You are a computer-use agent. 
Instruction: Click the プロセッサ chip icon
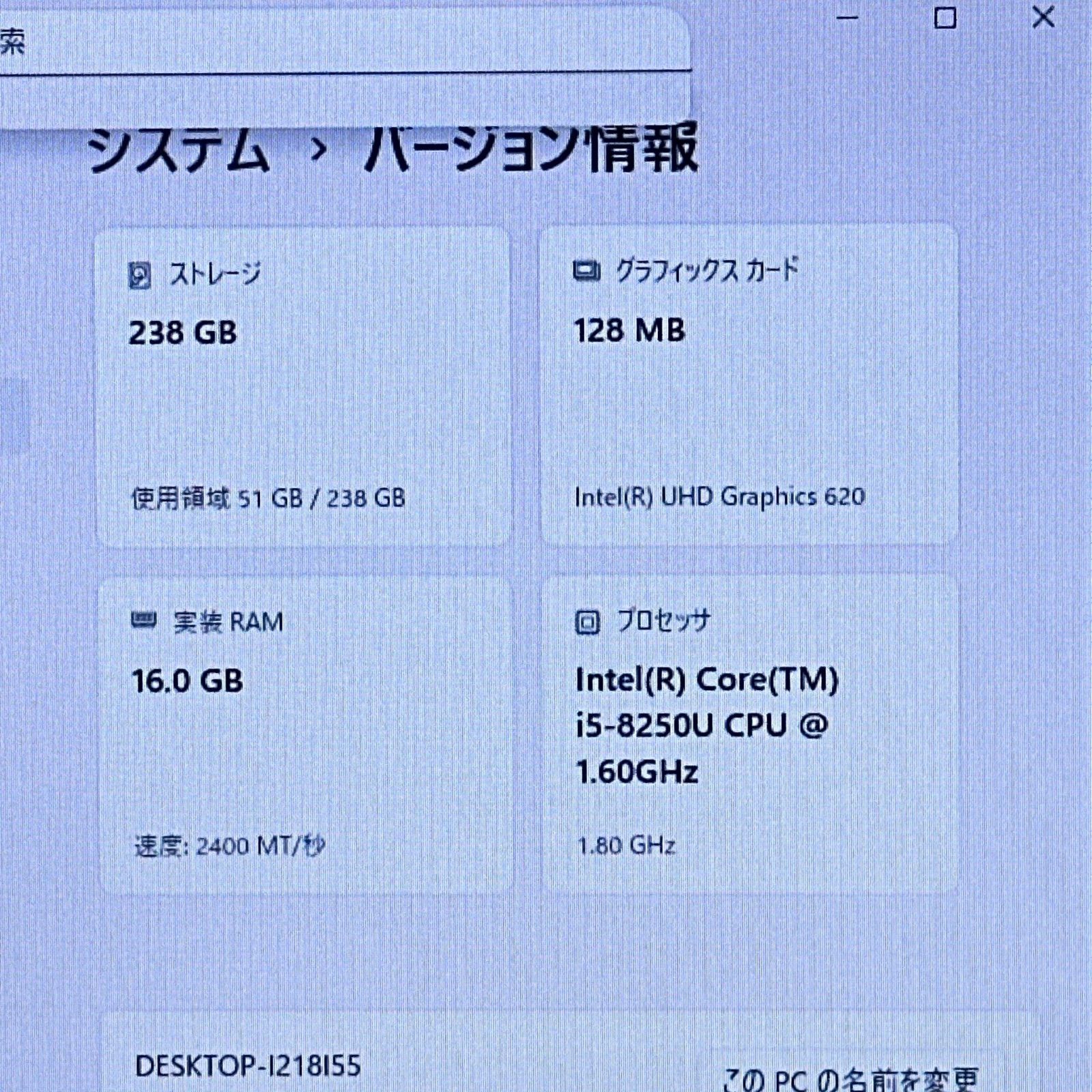pyautogui.click(x=588, y=620)
